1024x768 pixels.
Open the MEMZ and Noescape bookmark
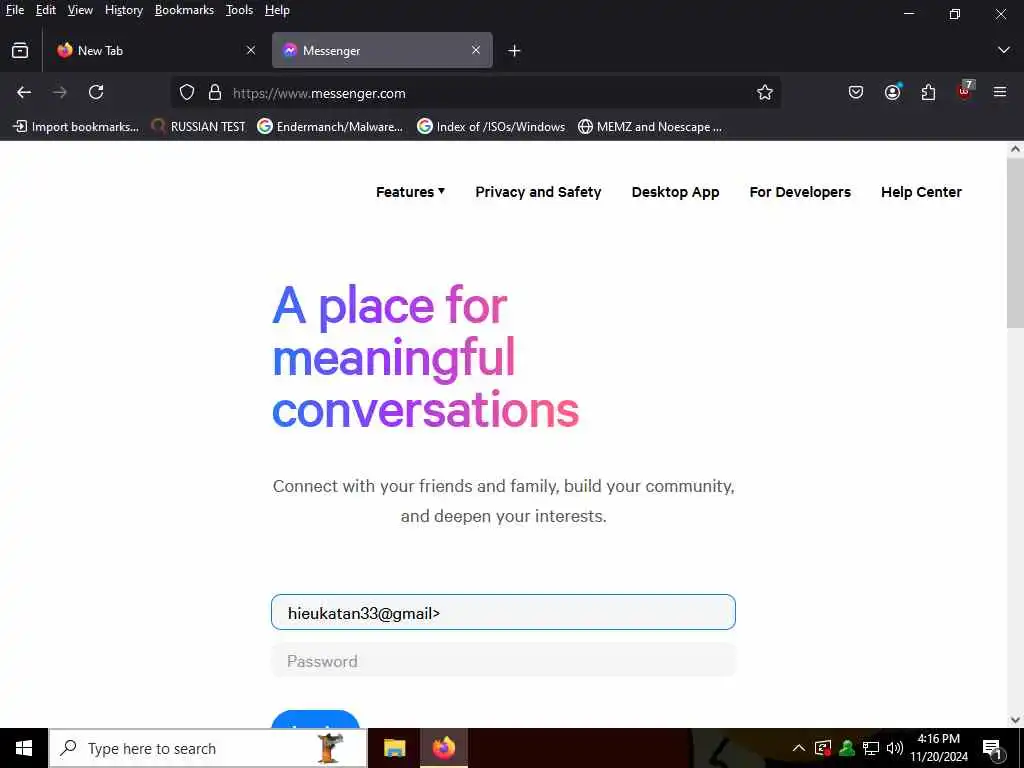650,127
